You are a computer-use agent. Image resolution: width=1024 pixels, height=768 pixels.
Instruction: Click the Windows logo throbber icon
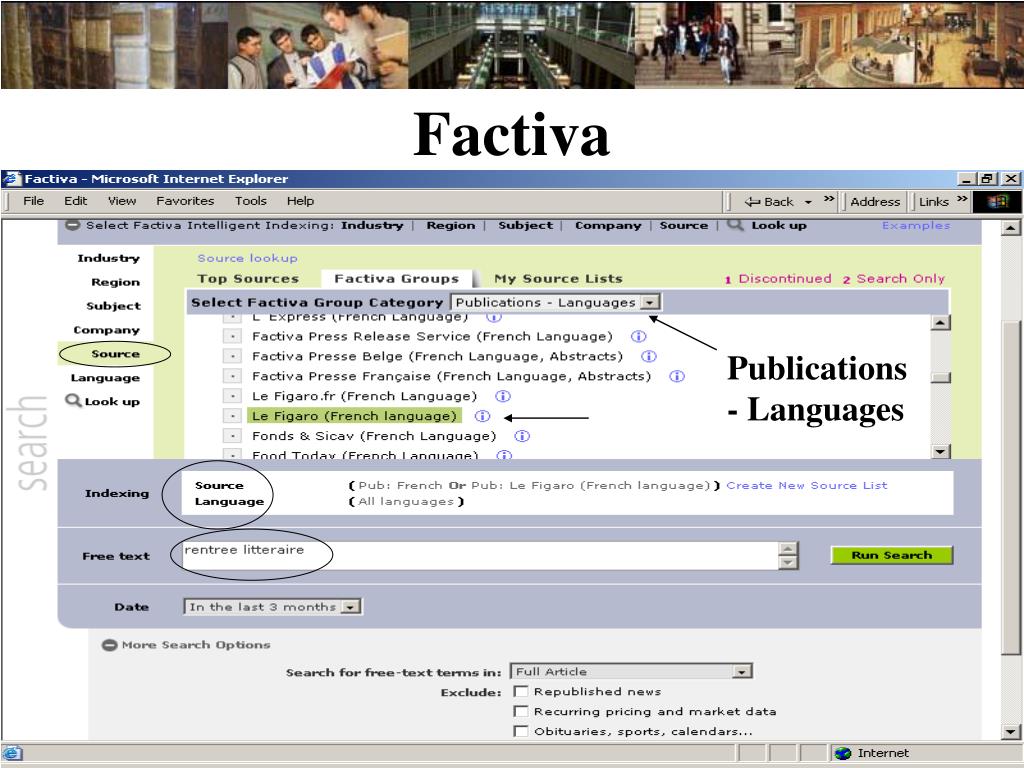[997, 201]
